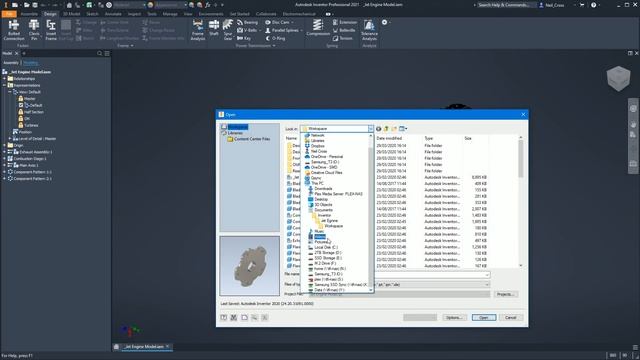Select the Belleville spring tool
The image size is (640, 360).
pos(344,30)
